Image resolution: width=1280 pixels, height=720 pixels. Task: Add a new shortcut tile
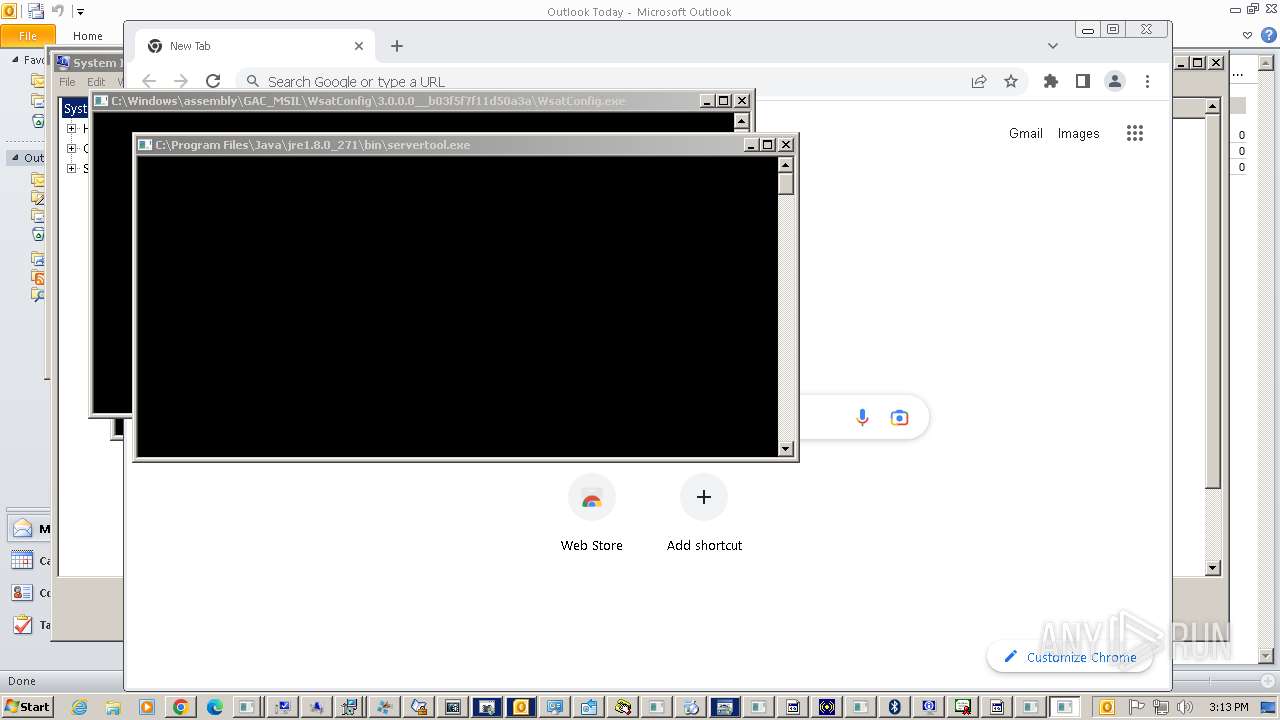[704, 513]
